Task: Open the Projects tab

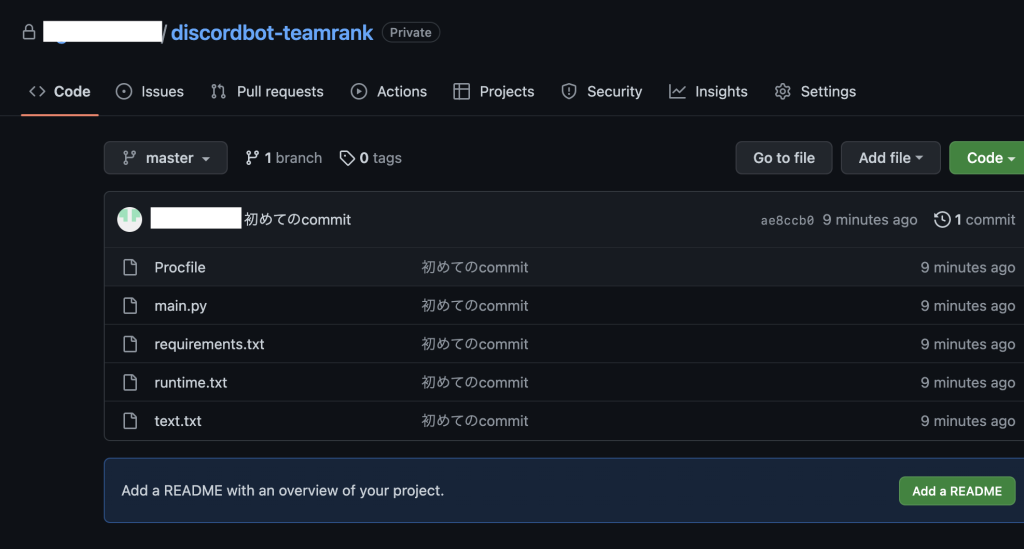Action: pyautogui.click(x=494, y=91)
